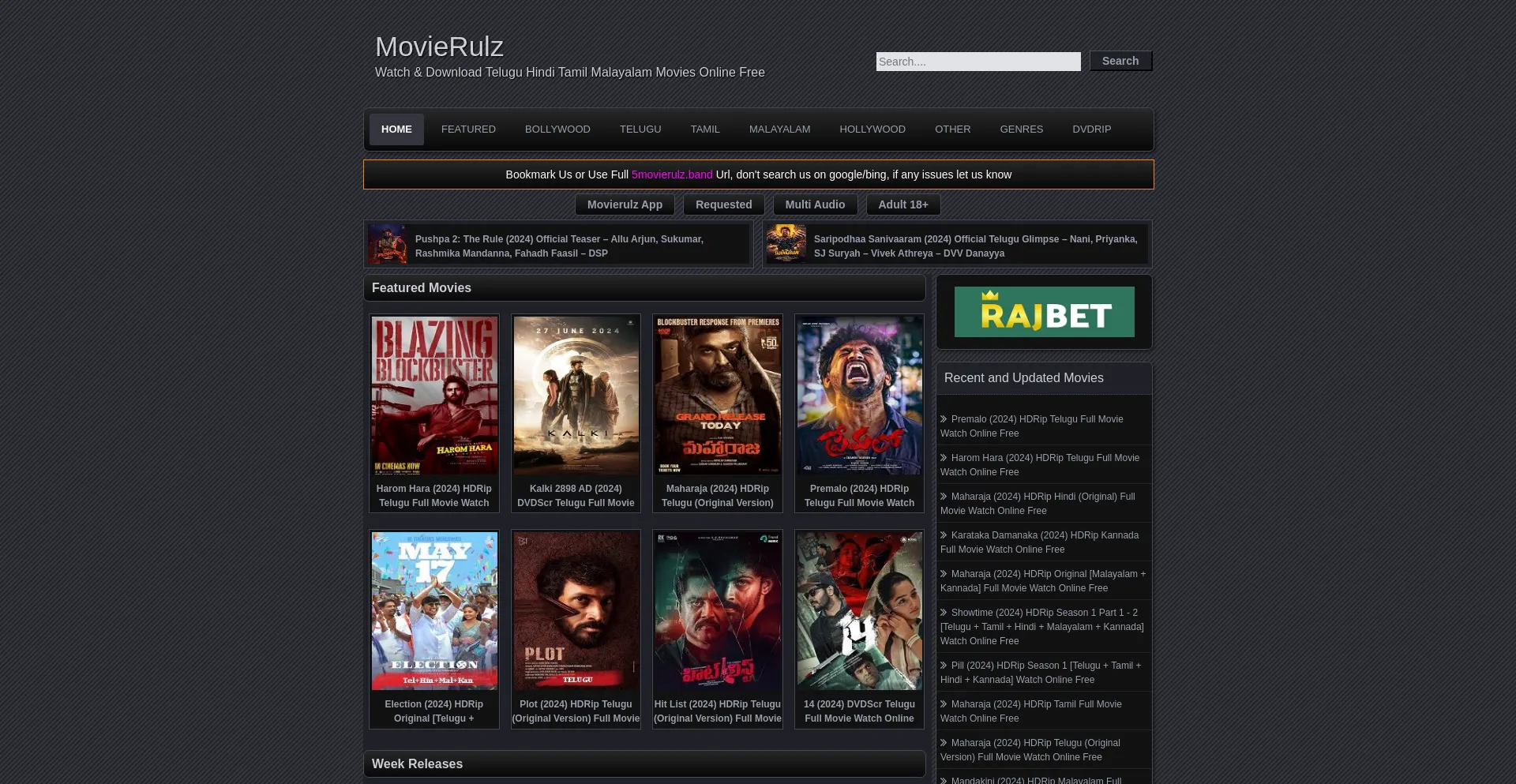Click the Movierulz App button
This screenshot has width=1516, height=784.
[625, 204]
